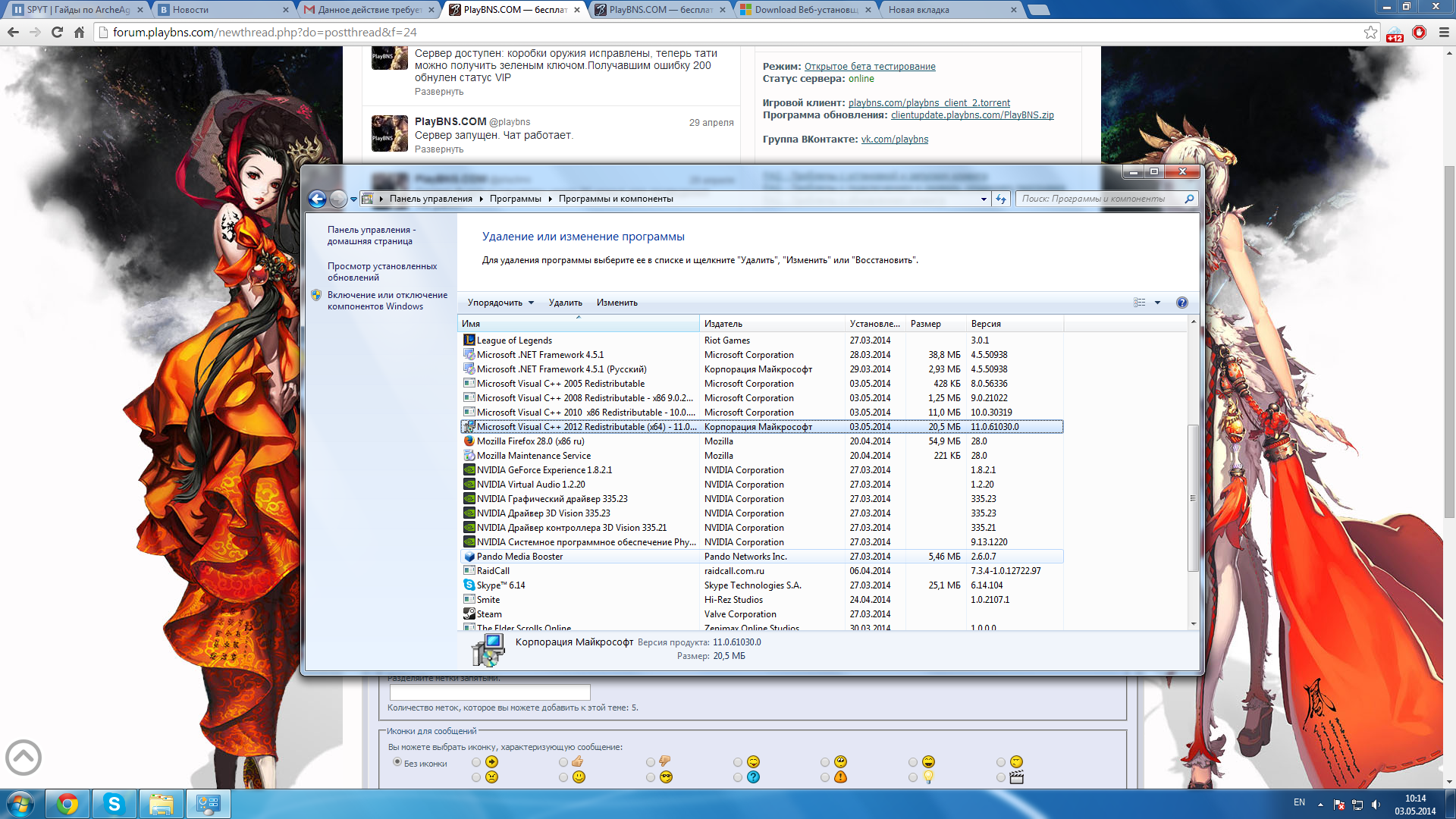Click the bookmark star in Chrome address bar
This screenshot has width=1456, height=819.
click(1370, 32)
